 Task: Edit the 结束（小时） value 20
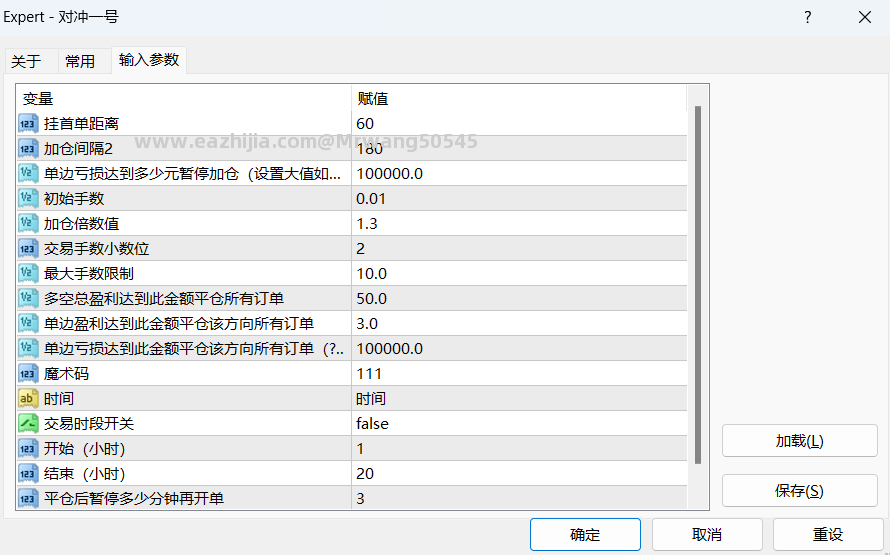(519, 473)
